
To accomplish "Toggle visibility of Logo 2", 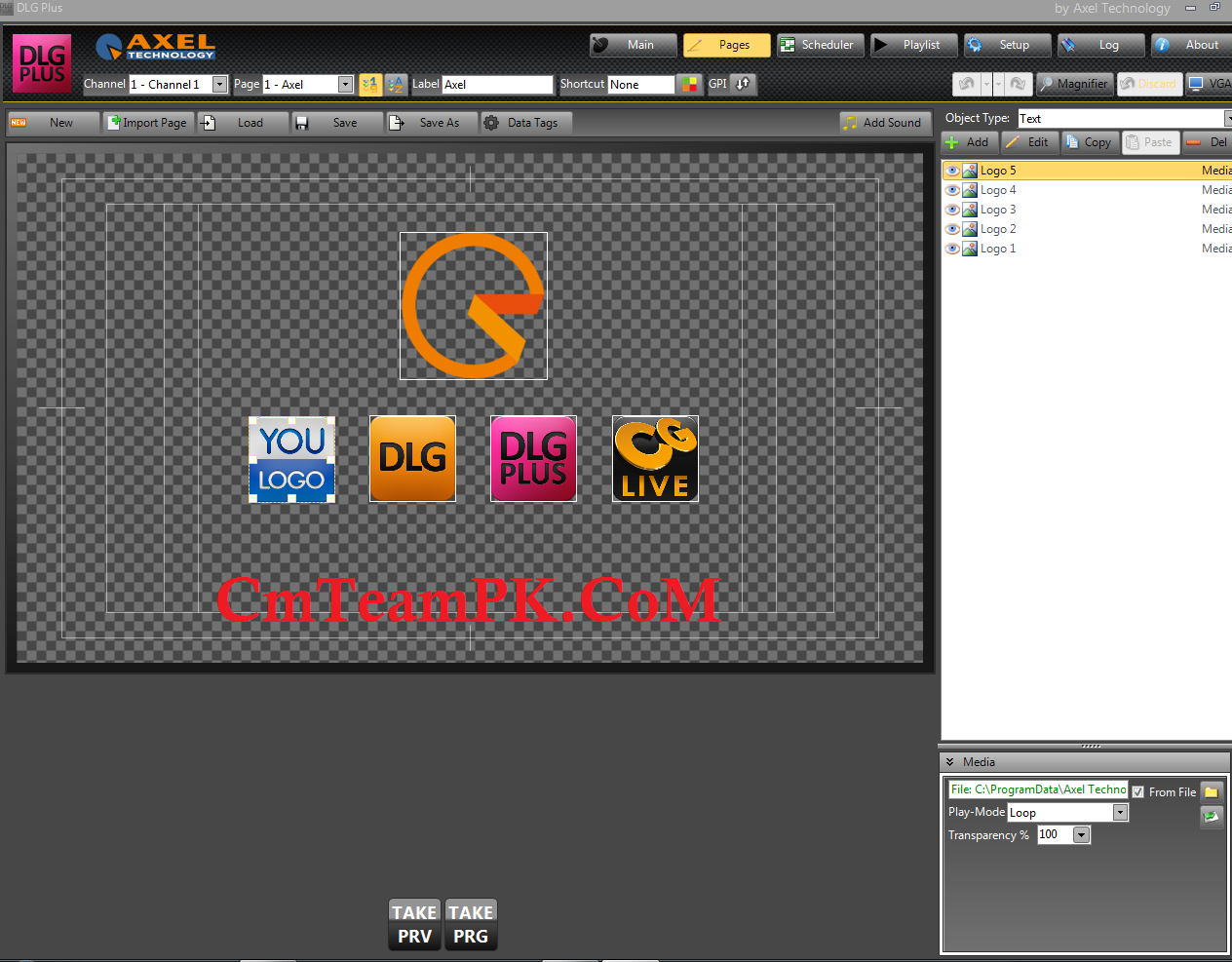I will click(952, 229).
